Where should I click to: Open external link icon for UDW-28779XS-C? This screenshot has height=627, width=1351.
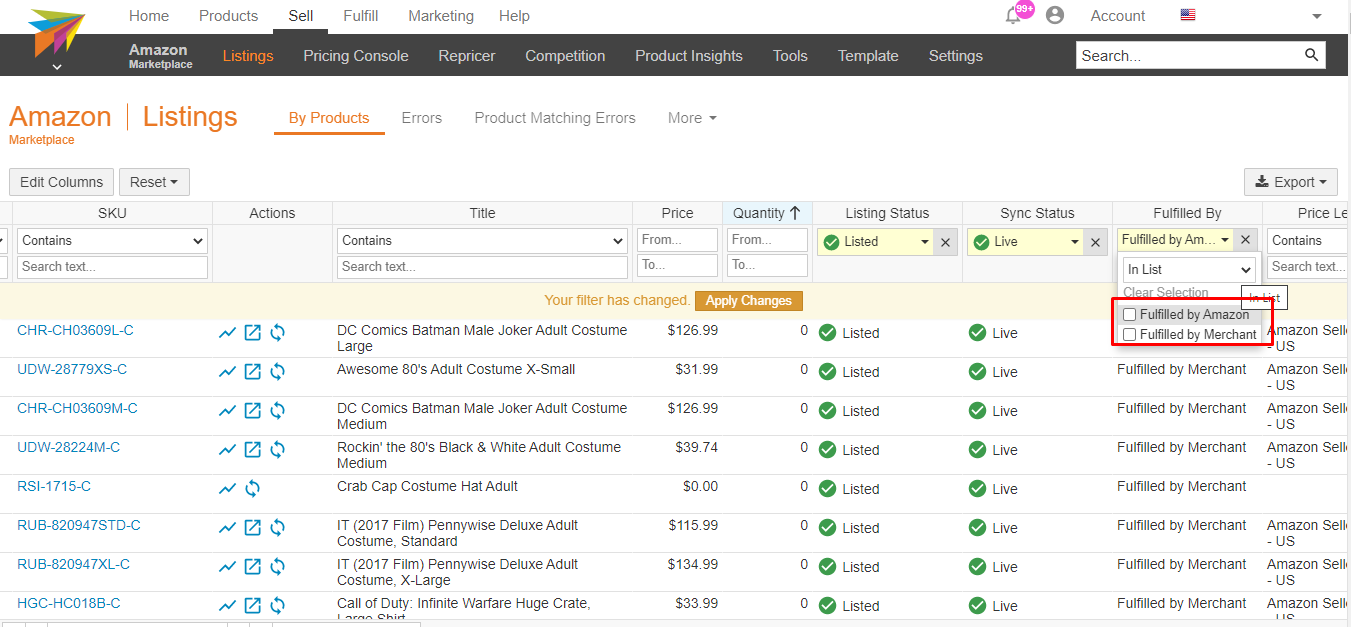[x=253, y=372]
